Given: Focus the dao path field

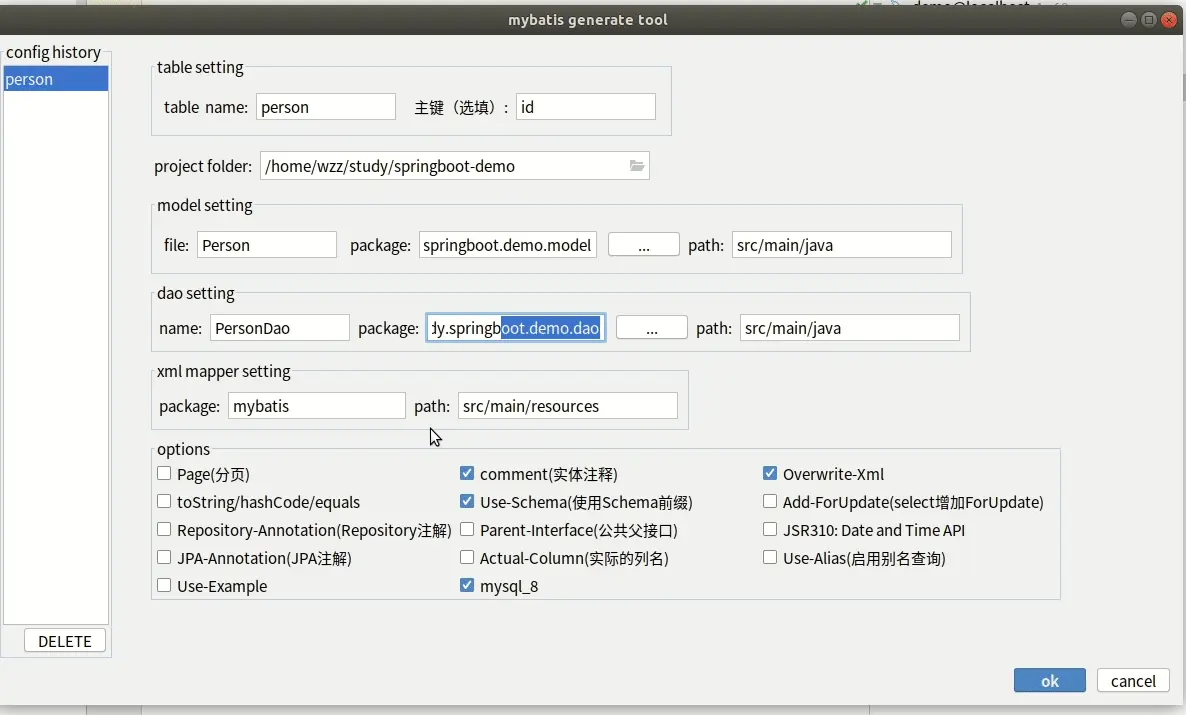Looking at the screenshot, I should [849, 328].
